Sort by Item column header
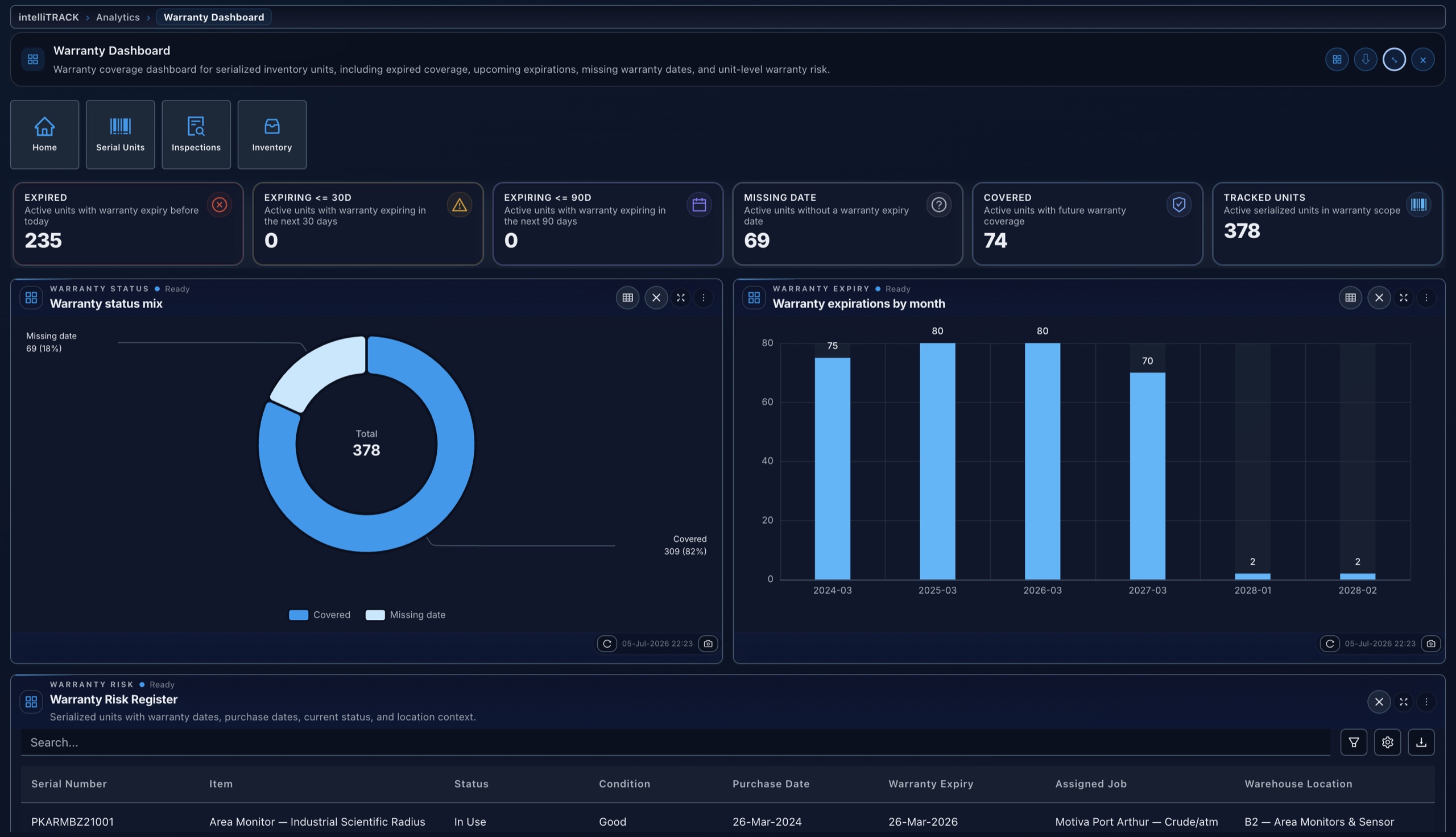Viewport: 1456px width, 837px height. [x=221, y=784]
